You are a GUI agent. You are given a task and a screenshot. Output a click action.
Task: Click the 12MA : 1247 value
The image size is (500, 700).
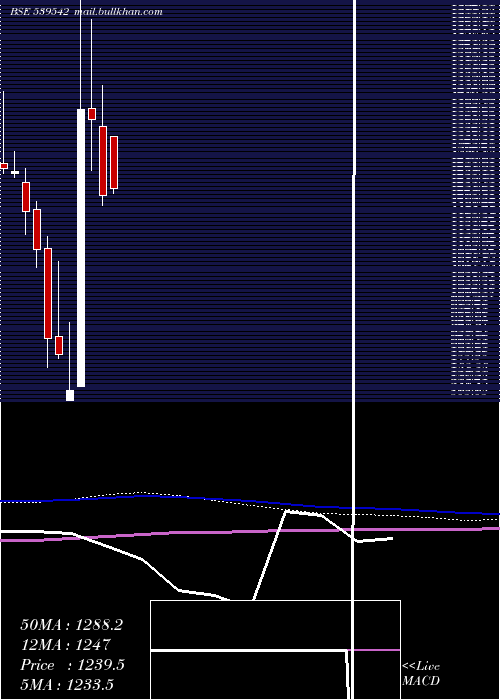click(65, 645)
